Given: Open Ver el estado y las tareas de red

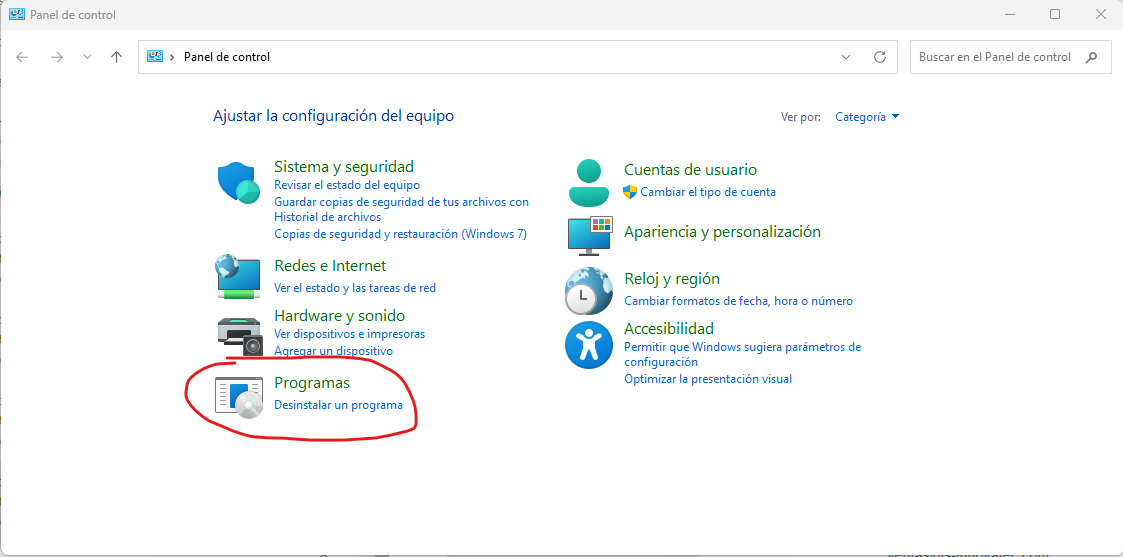Looking at the screenshot, I should (x=355, y=288).
